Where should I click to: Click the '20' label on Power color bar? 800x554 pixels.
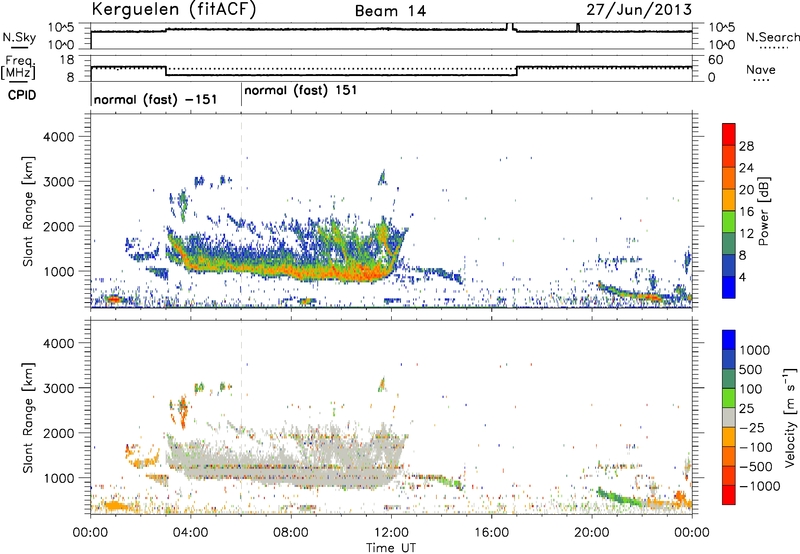click(746, 190)
